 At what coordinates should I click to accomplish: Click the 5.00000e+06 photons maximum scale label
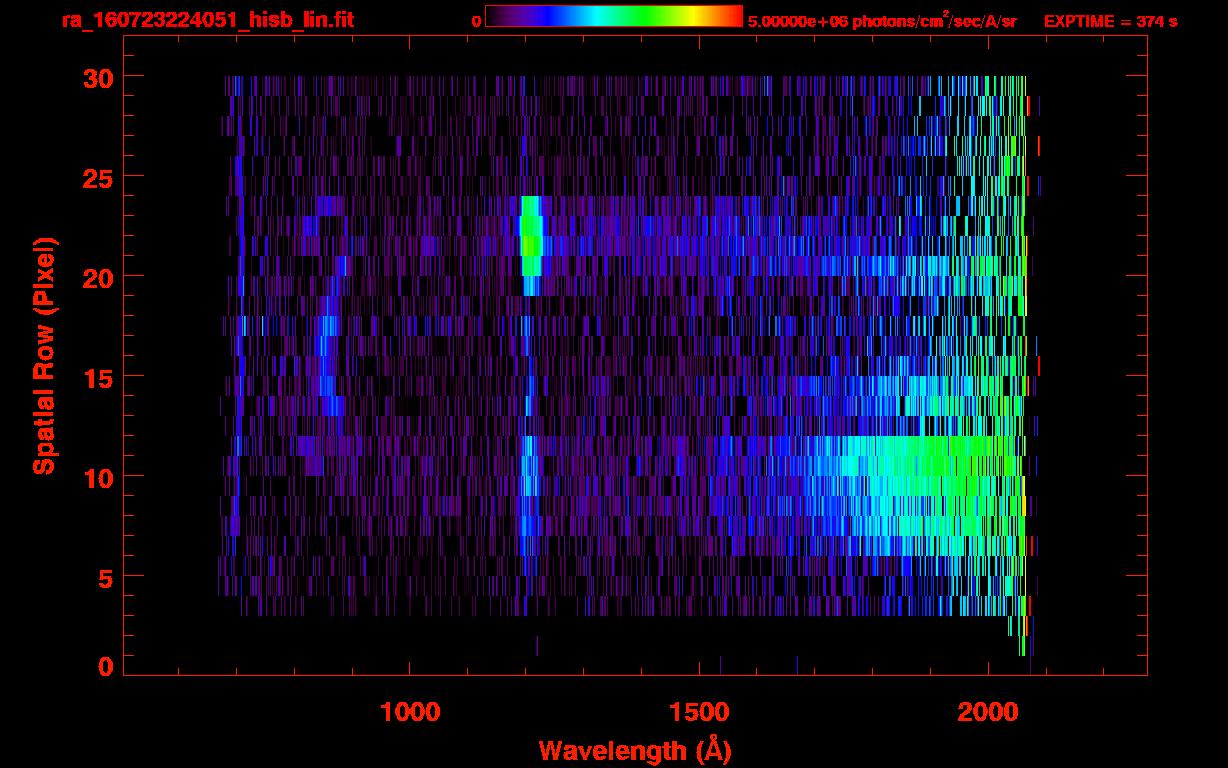(x=881, y=21)
